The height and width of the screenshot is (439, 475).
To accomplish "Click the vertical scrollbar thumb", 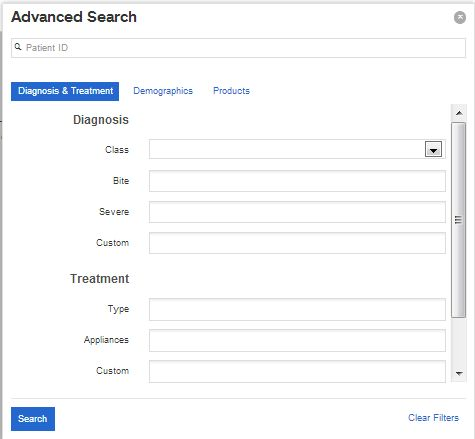I will 458,220.
